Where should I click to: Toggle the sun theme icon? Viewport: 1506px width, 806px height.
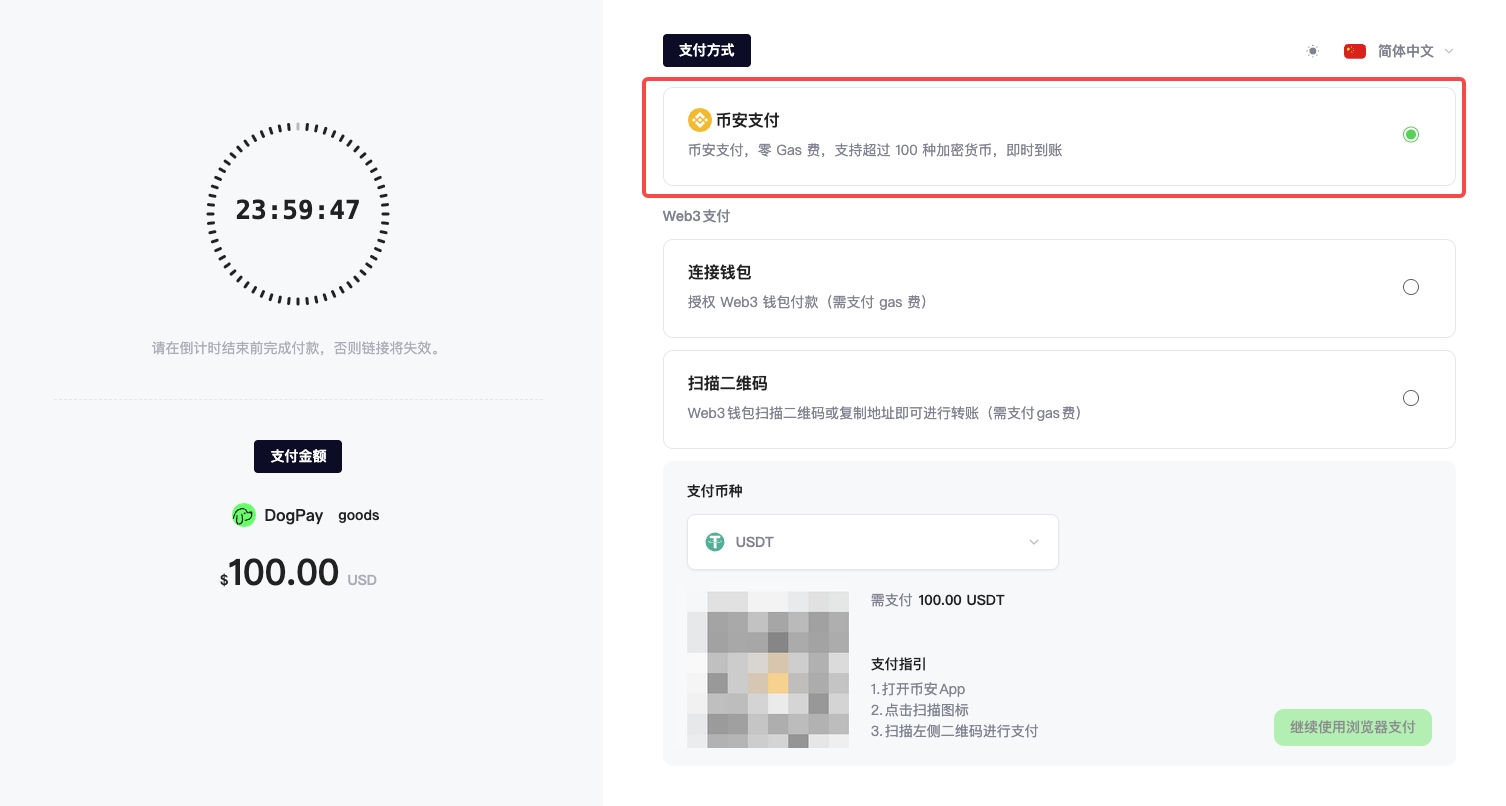[1313, 51]
